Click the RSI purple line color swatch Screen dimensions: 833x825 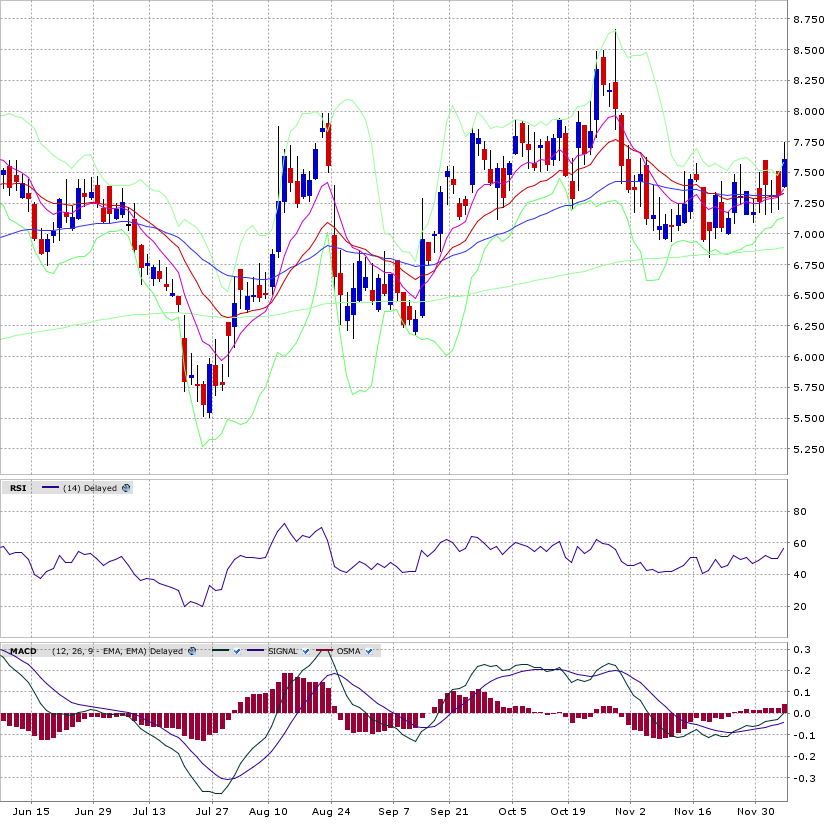pyautogui.click(x=50, y=488)
